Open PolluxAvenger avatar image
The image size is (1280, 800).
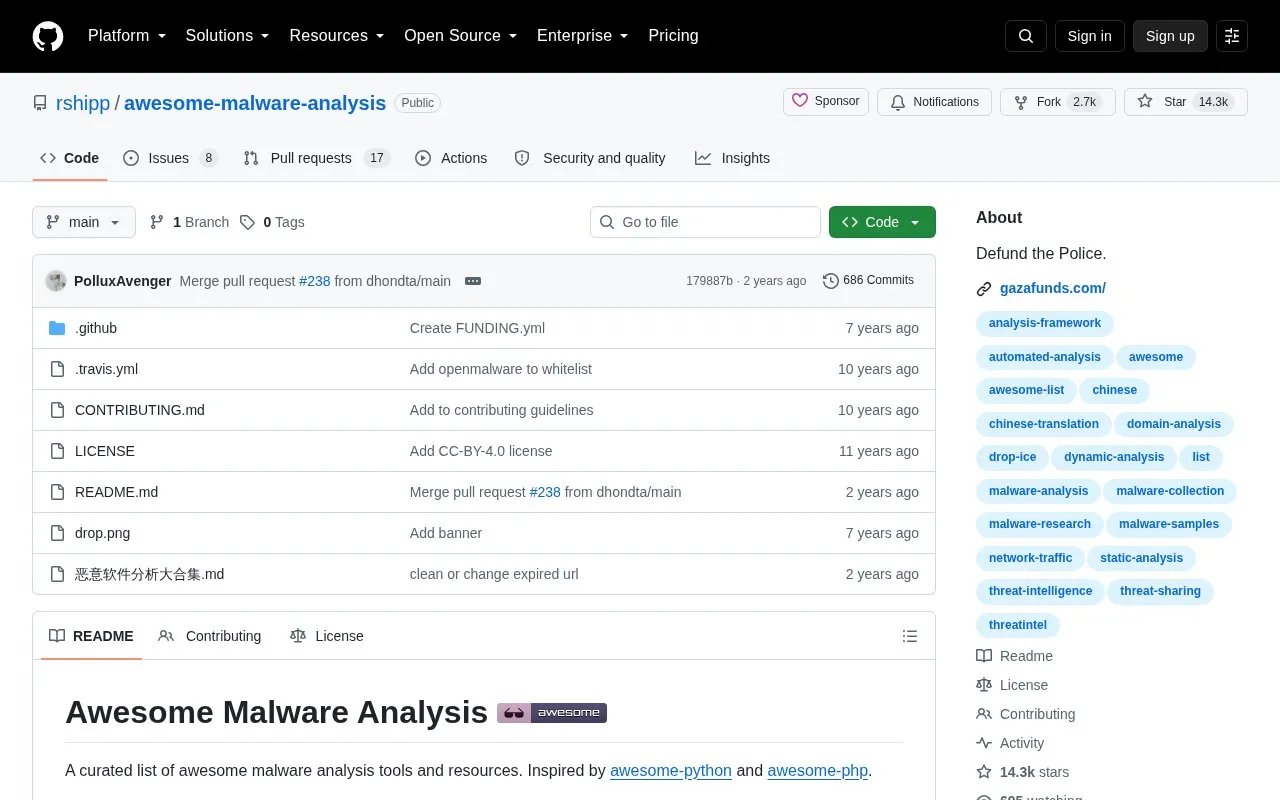(56, 281)
